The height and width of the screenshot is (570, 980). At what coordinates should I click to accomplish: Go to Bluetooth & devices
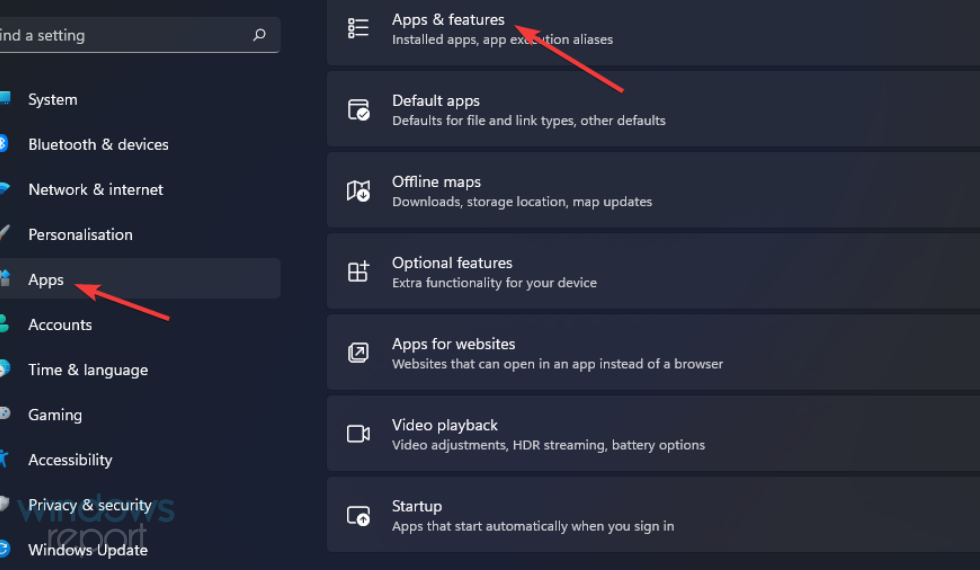pyautogui.click(x=98, y=145)
